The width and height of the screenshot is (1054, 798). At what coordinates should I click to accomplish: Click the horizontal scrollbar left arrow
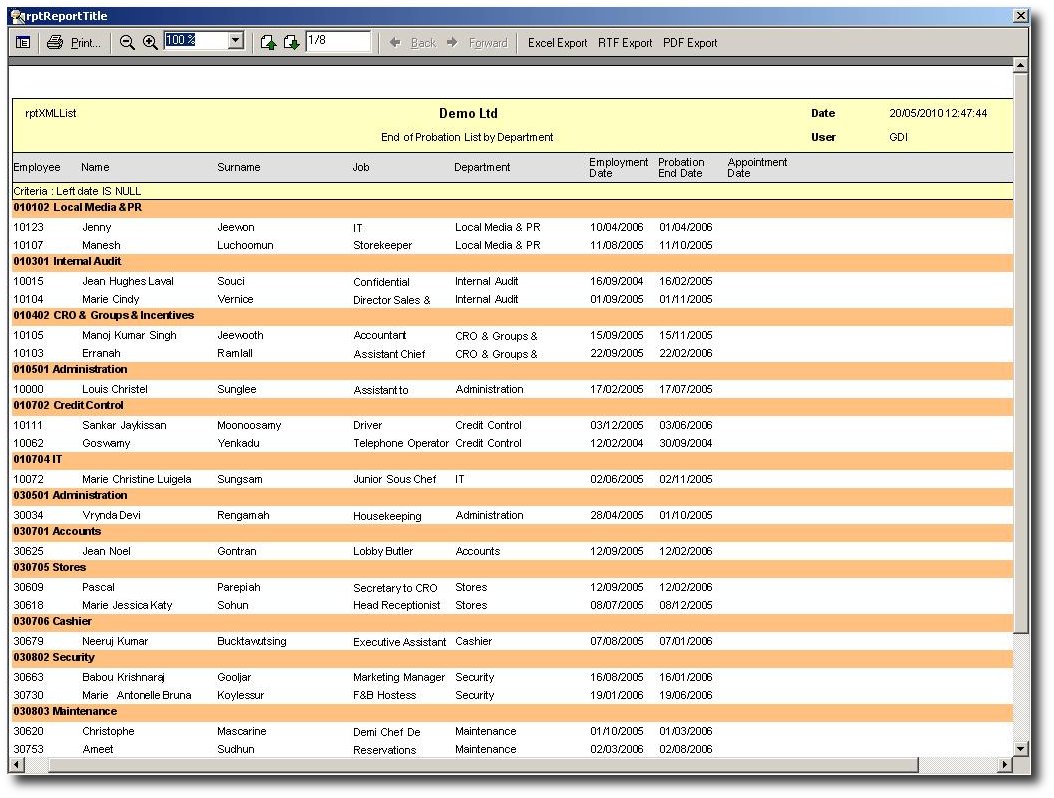tap(17, 765)
